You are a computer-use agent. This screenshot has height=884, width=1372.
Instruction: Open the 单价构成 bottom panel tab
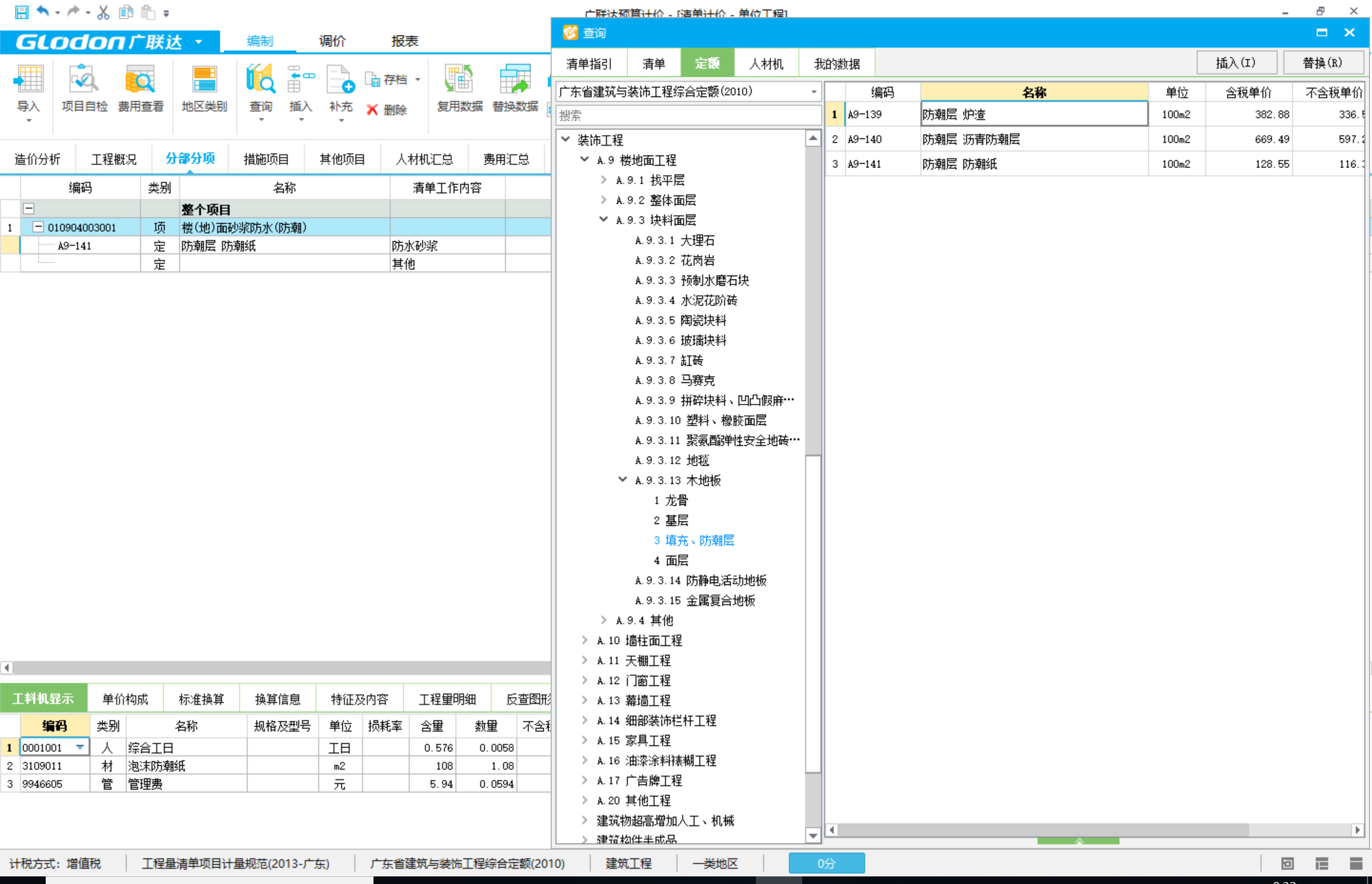(125, 699)
